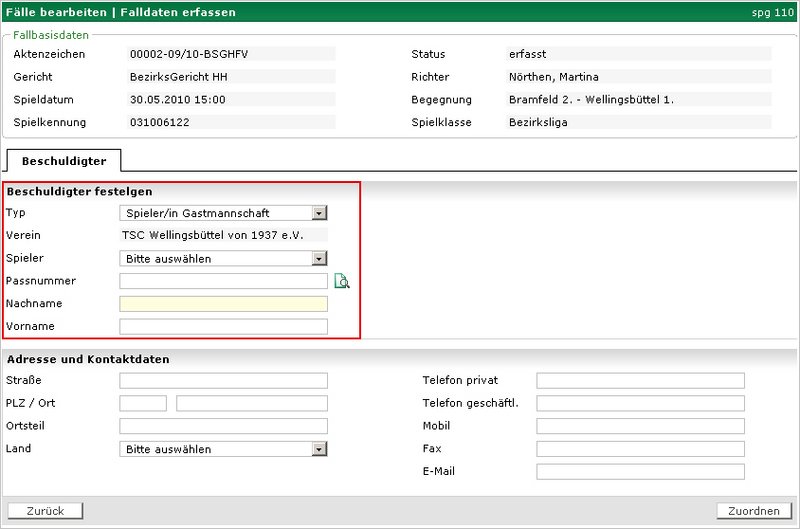Focus the Passnummer input field
Viewport: 800px width, 529px height.
[x=223, y=282]
